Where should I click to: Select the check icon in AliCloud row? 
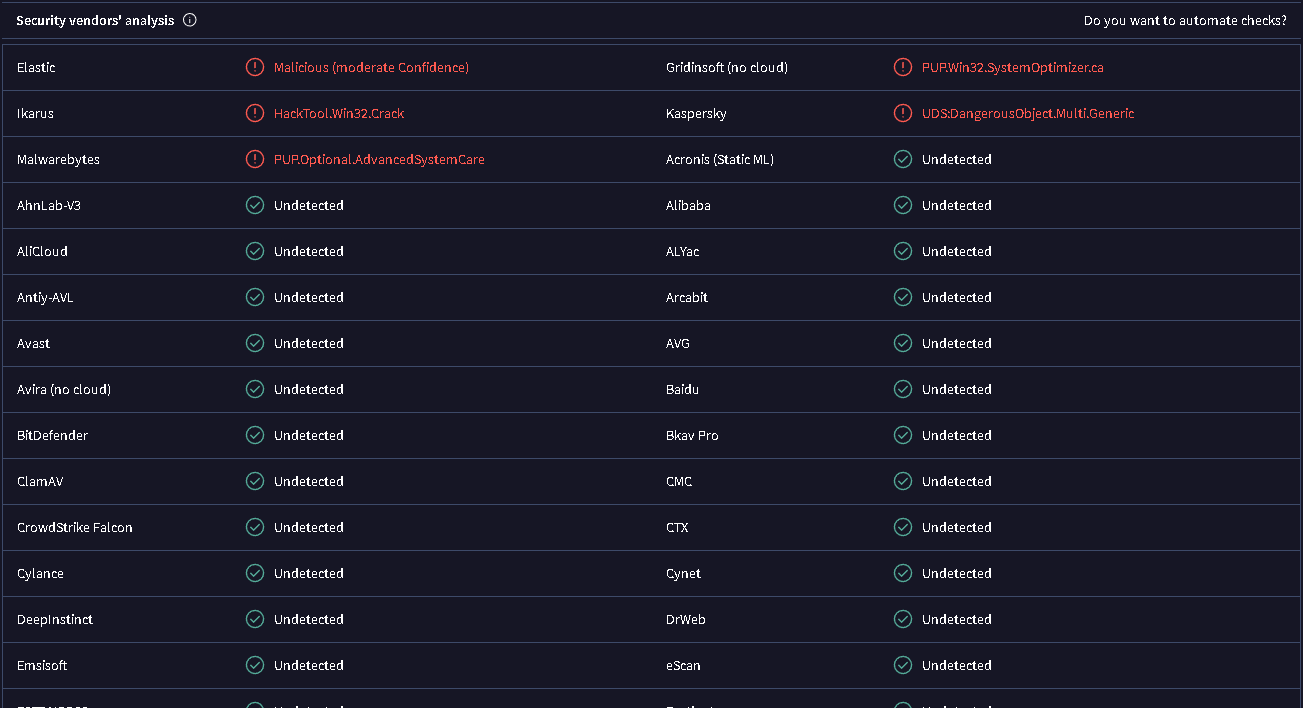tap(255, 251)
